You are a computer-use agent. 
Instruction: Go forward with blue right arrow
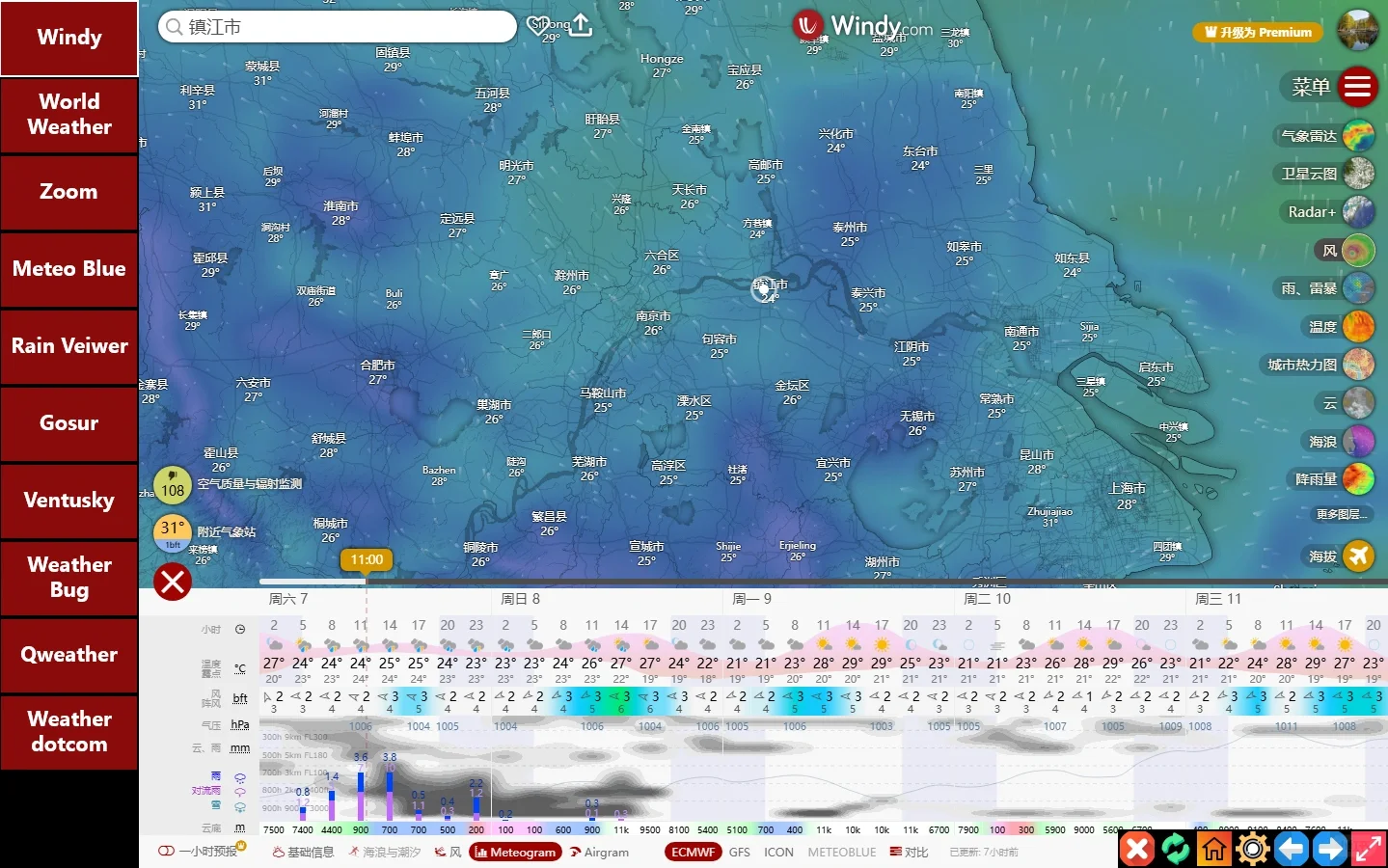(1330, 849)
